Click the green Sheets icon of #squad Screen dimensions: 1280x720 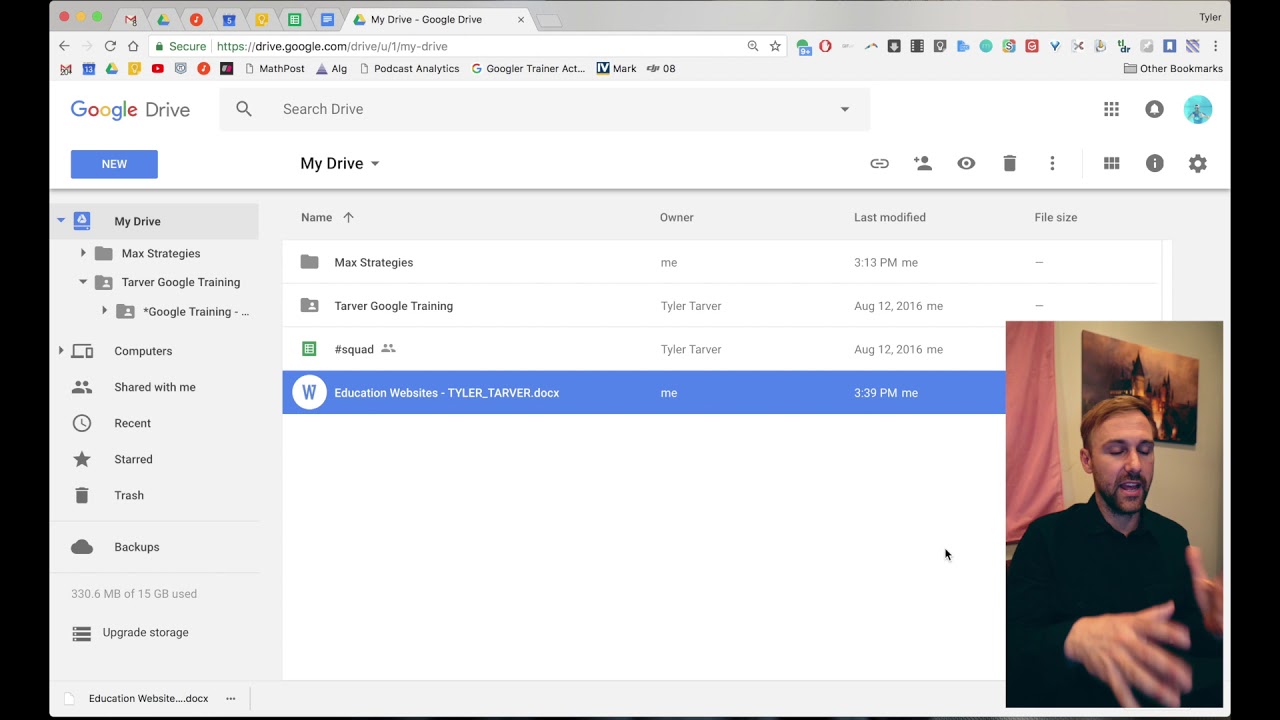(309, 349)
